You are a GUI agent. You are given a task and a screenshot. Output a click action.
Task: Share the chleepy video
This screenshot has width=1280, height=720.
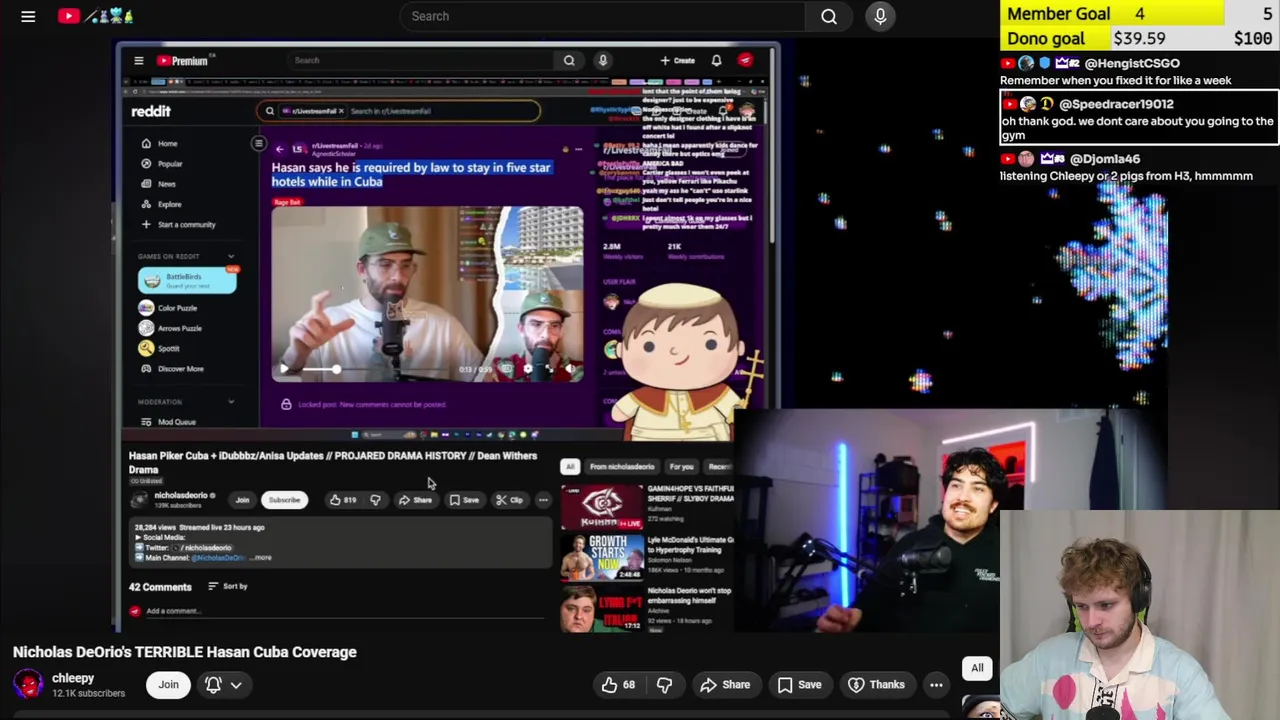point(725,685)
